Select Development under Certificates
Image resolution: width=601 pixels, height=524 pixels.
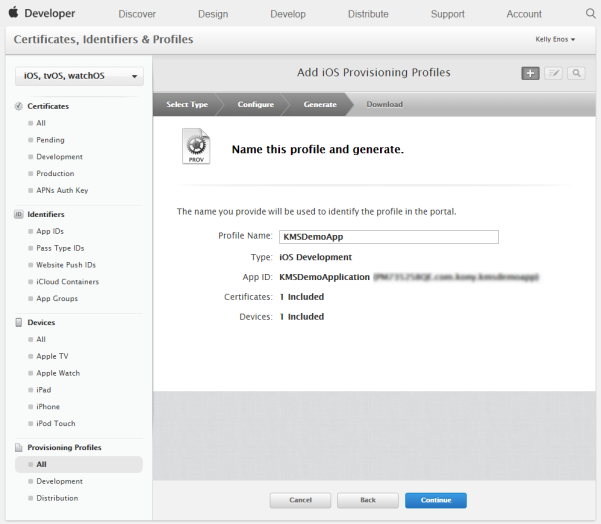(59, 157)
